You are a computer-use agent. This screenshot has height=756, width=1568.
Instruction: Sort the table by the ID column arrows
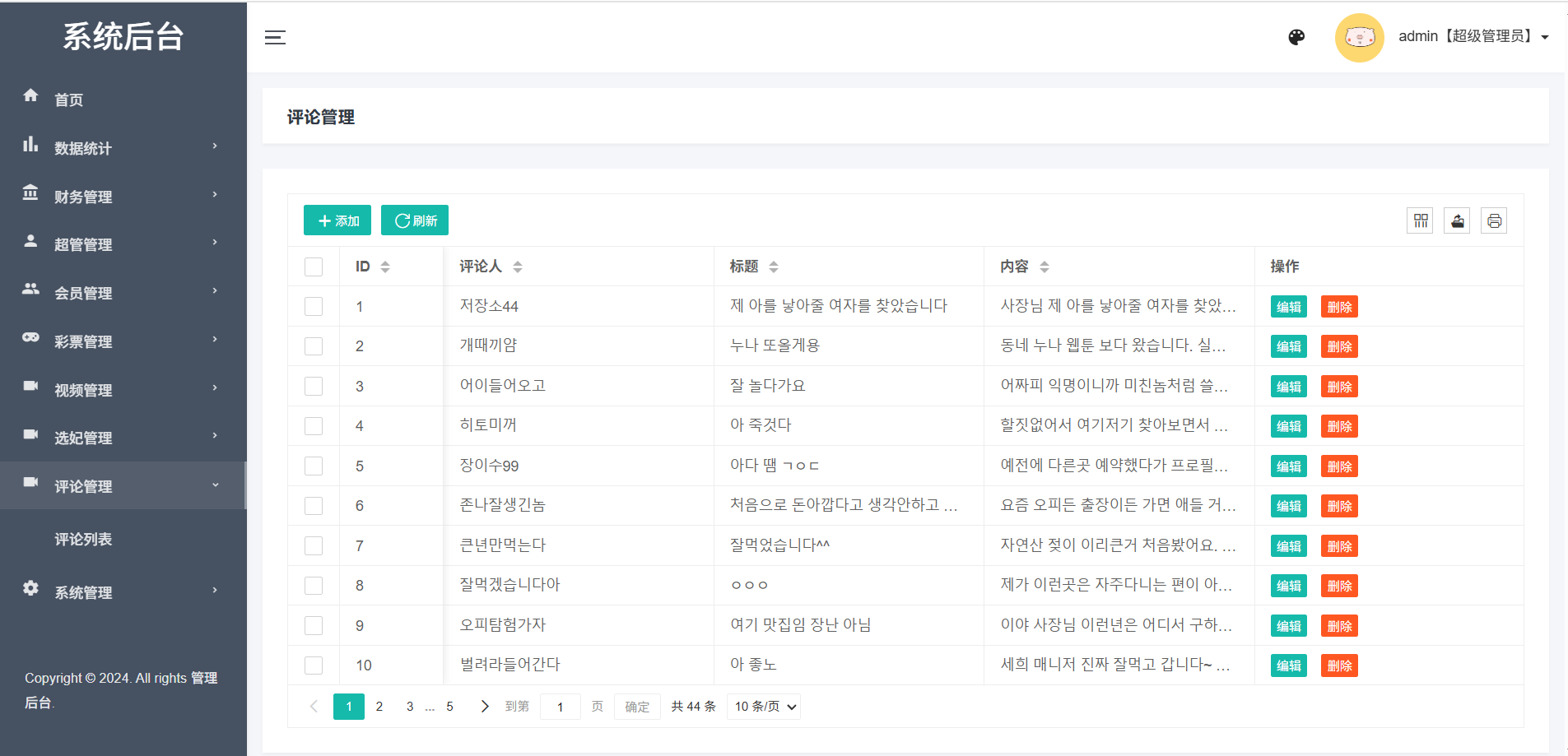(385, 267)
